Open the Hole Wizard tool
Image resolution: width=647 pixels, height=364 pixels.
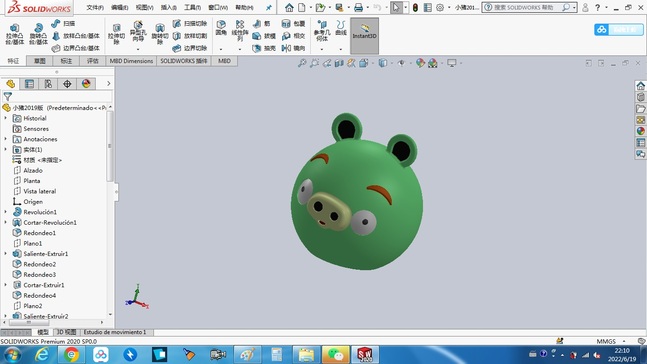coord(138,31)
